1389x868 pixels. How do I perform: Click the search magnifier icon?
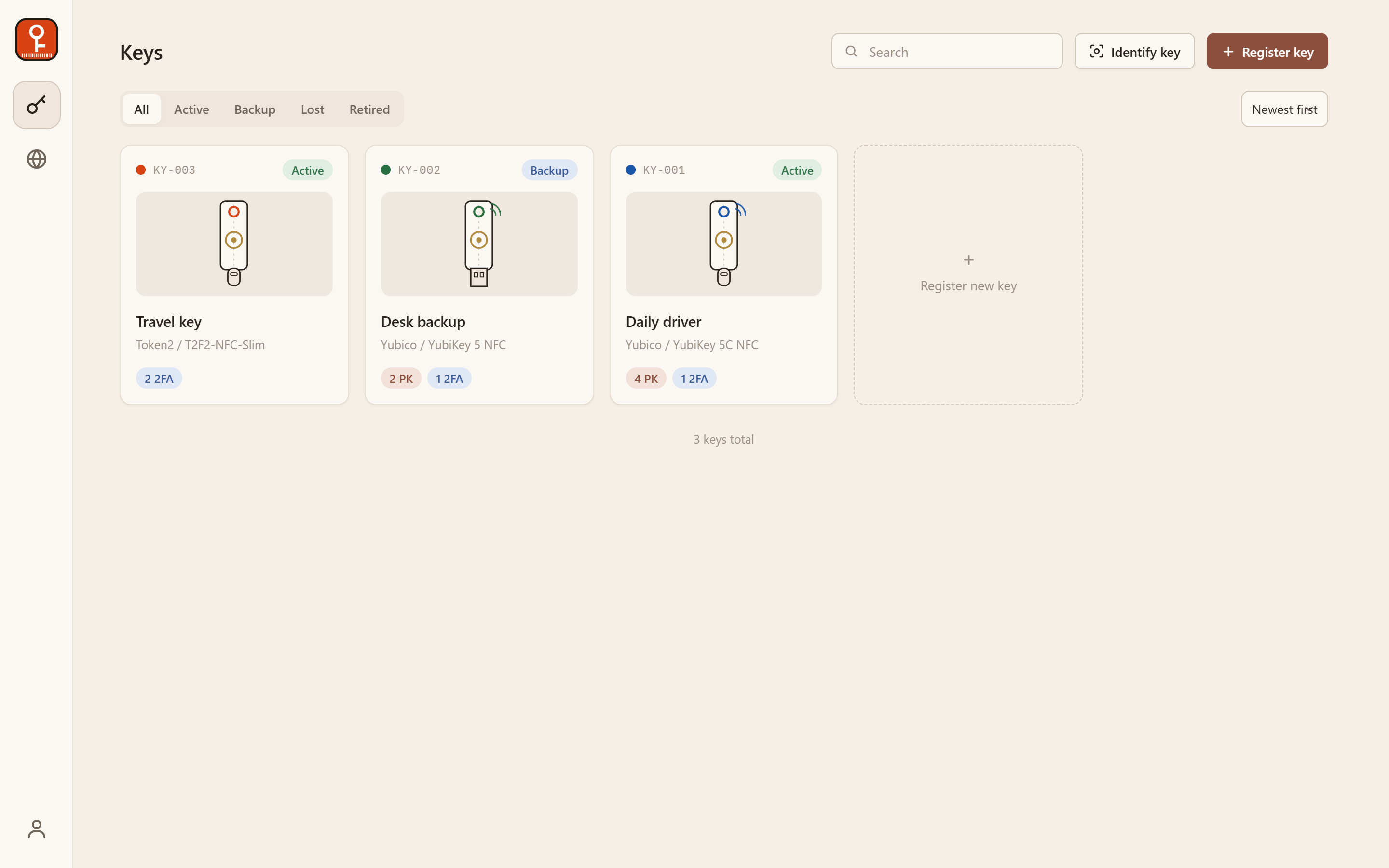point(851,52)
